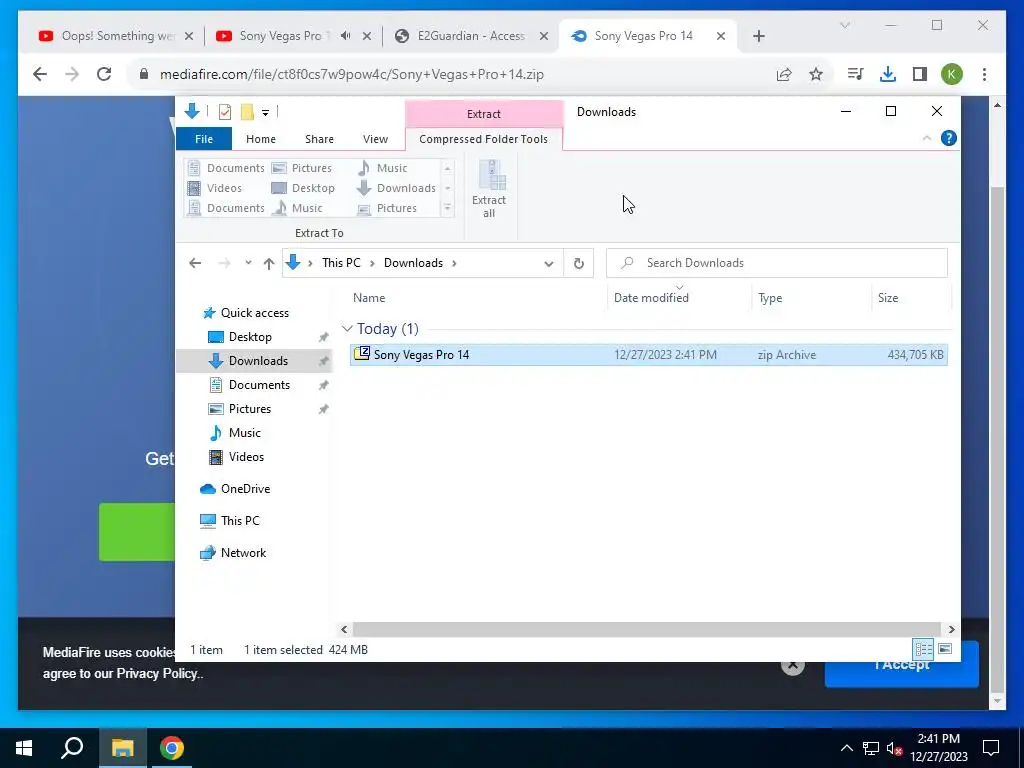The image size is (1024, 768).
Task: Select the Sony Vegas Pro 14 zip file
Action: pyautogui.click(x=648, y=355)
